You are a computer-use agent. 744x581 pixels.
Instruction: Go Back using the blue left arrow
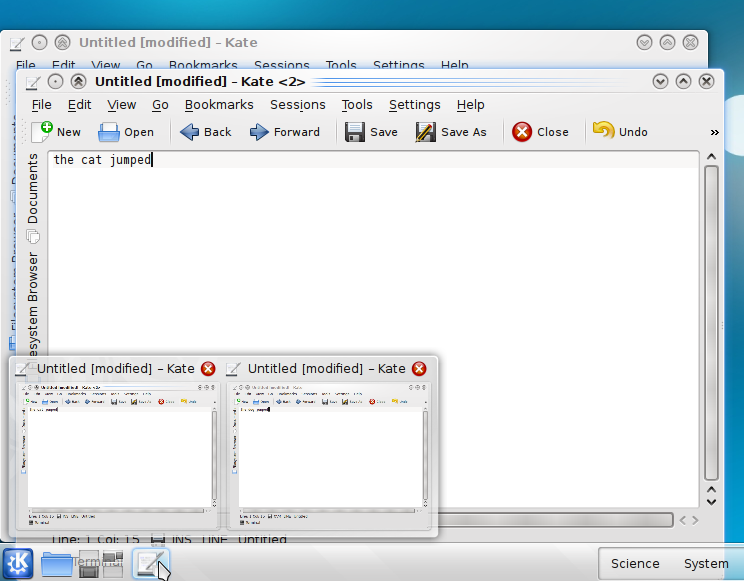(x=205, y=132)
